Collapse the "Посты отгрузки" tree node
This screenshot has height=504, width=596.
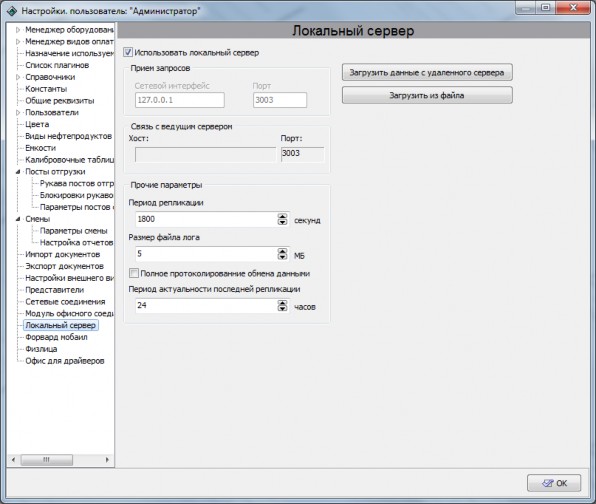[18, 172]
